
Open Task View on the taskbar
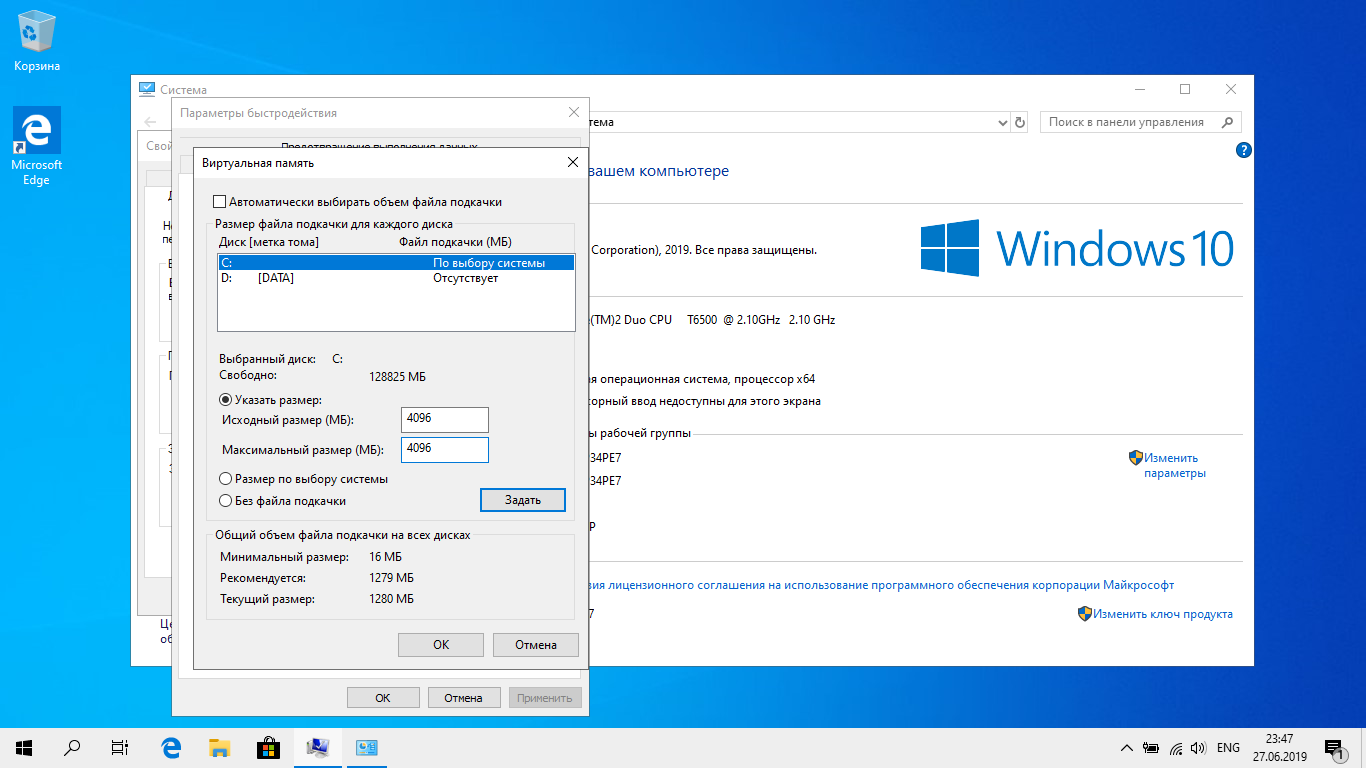pos(120,747)
